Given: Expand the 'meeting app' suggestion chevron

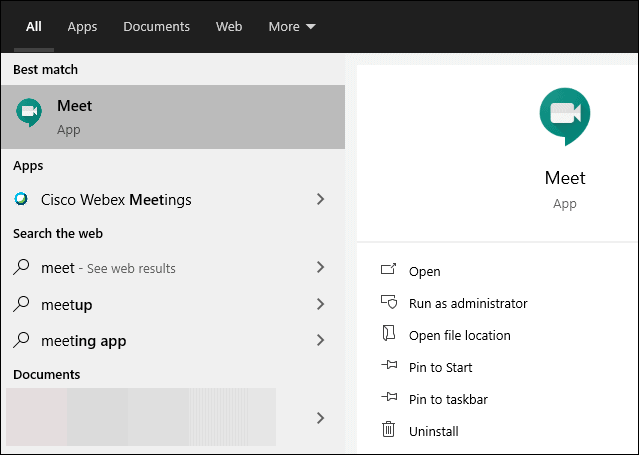Looking at the screenshot, I should 320,340.
